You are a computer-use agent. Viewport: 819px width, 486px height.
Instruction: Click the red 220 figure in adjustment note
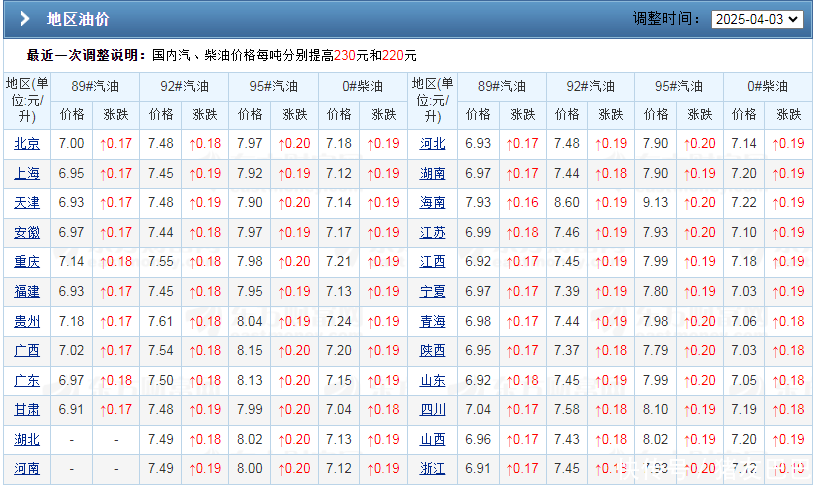393,55
